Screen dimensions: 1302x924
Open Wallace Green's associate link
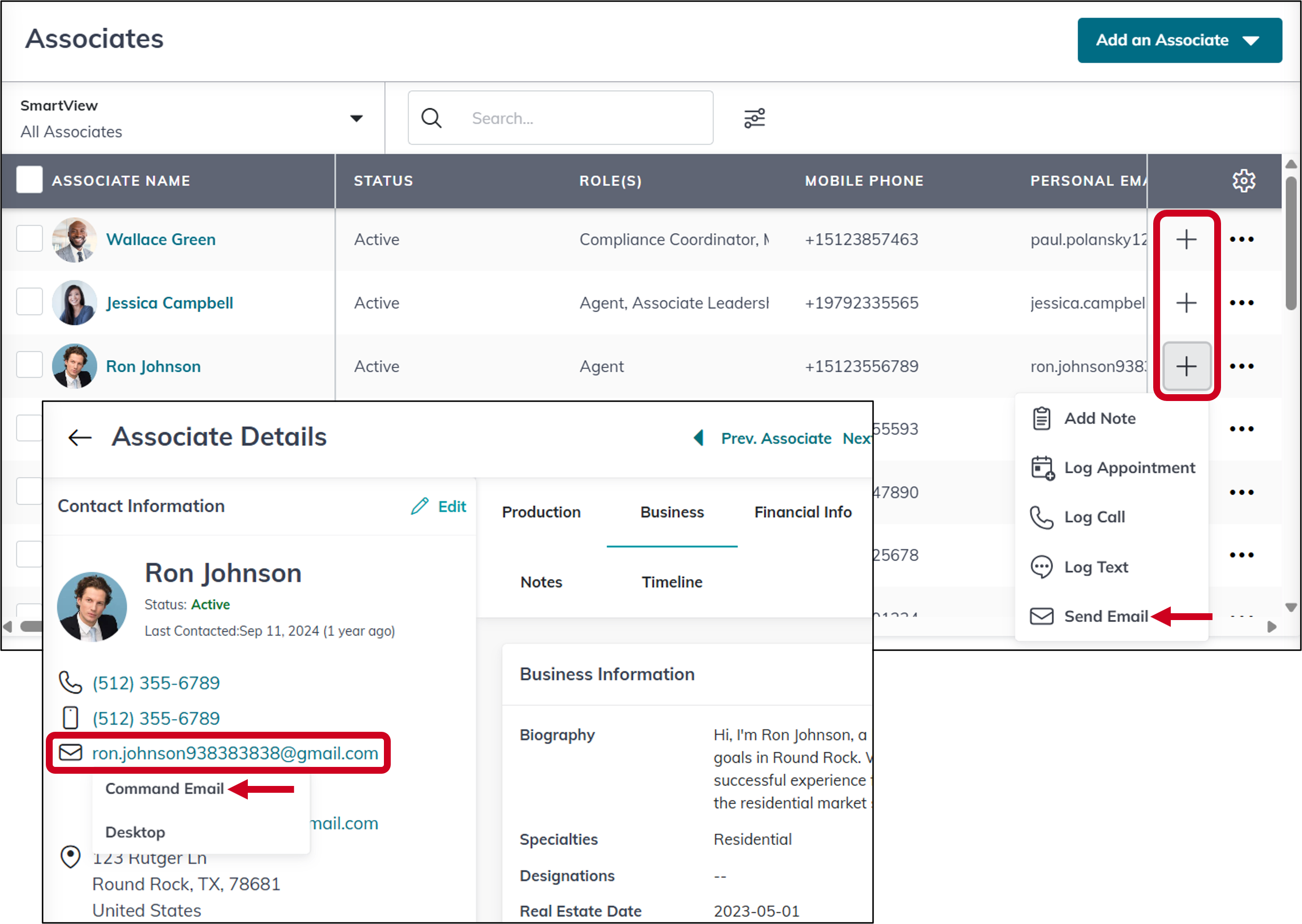click(160, 240)
